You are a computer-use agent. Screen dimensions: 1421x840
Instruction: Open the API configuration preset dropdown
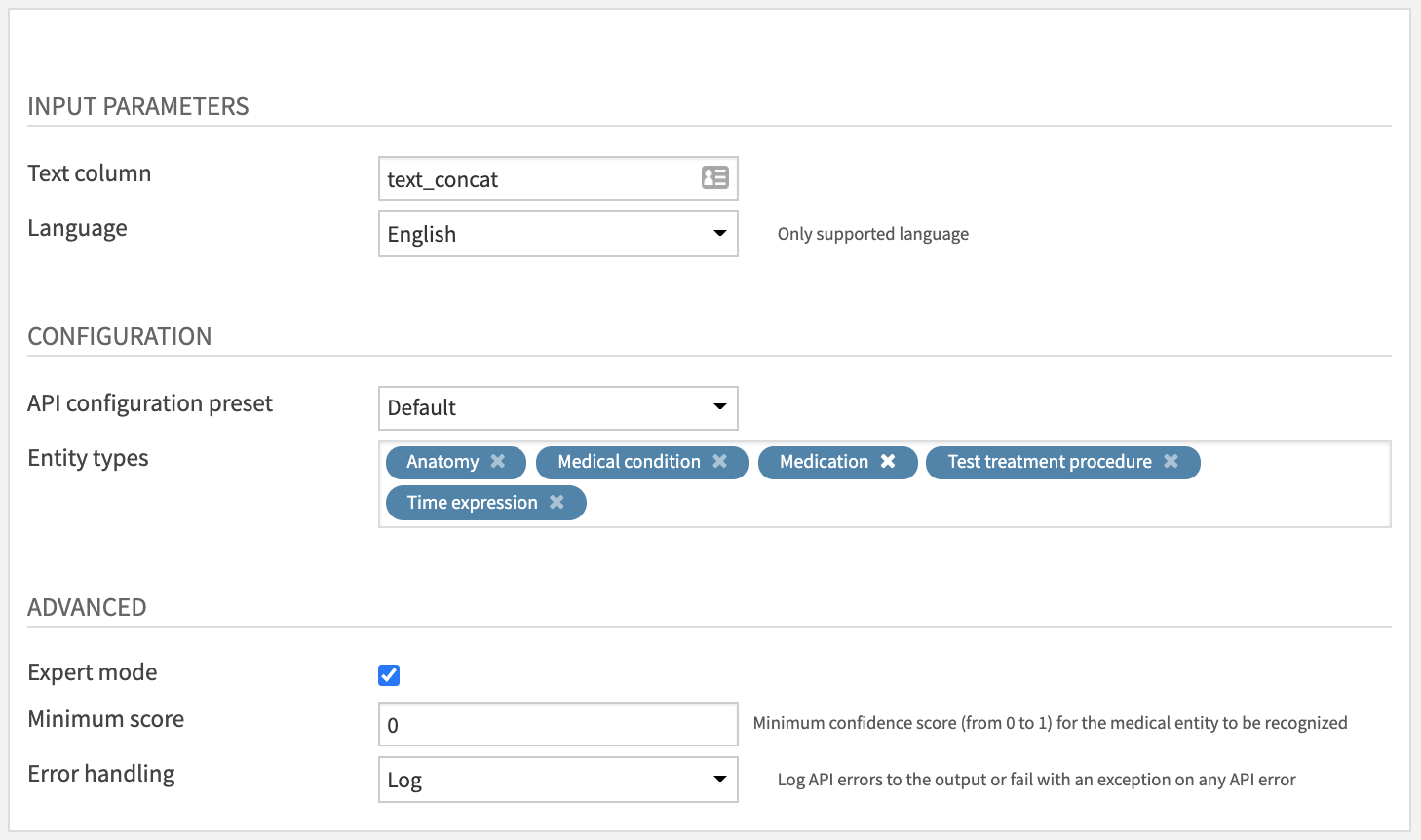pos(720,407)
